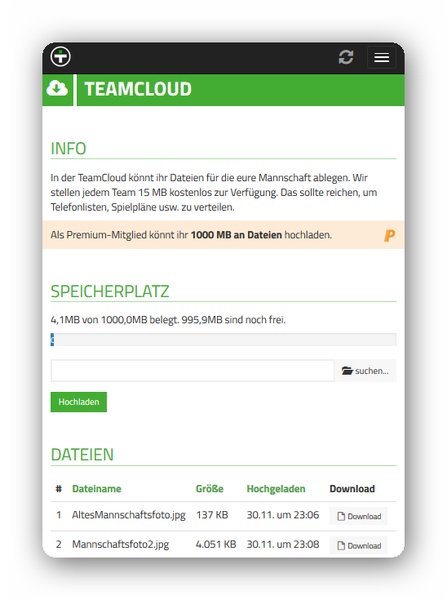This screenshot has width=447, height=600.
Task: Click the Download column header
Action: (352, 489)
